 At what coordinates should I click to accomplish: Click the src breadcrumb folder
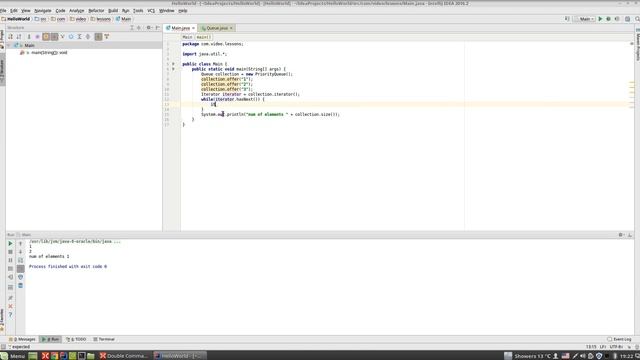tap(40, 19)
